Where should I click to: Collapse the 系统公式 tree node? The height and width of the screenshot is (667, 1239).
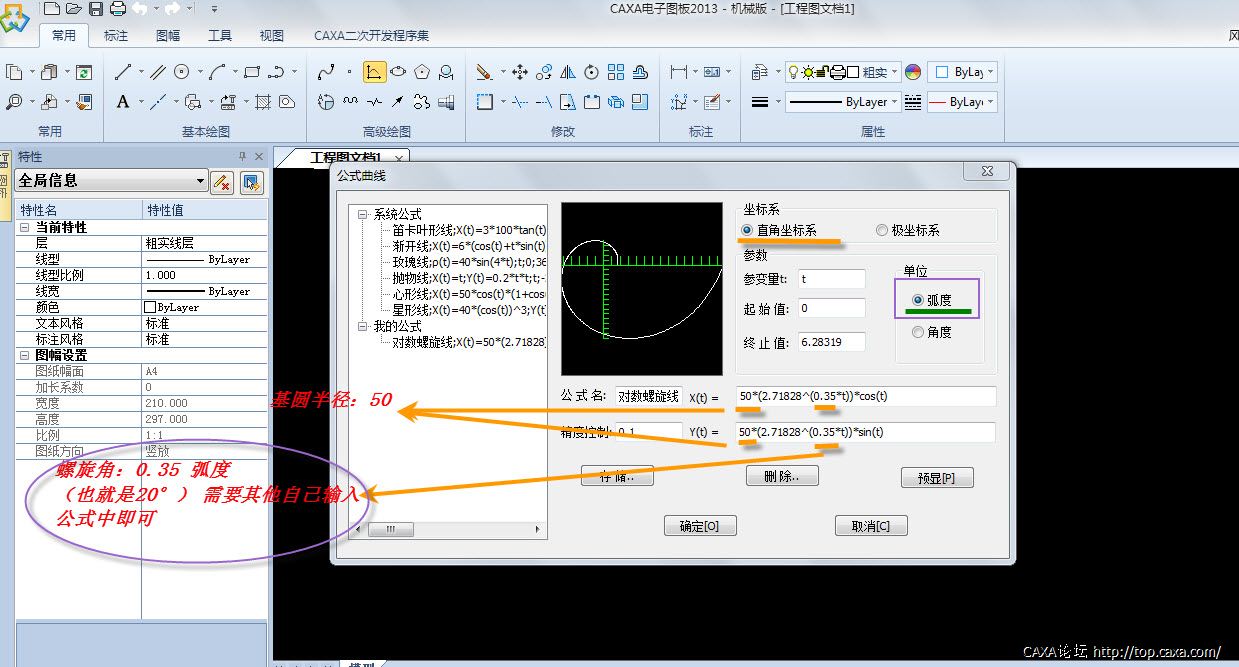pos(363,214)
